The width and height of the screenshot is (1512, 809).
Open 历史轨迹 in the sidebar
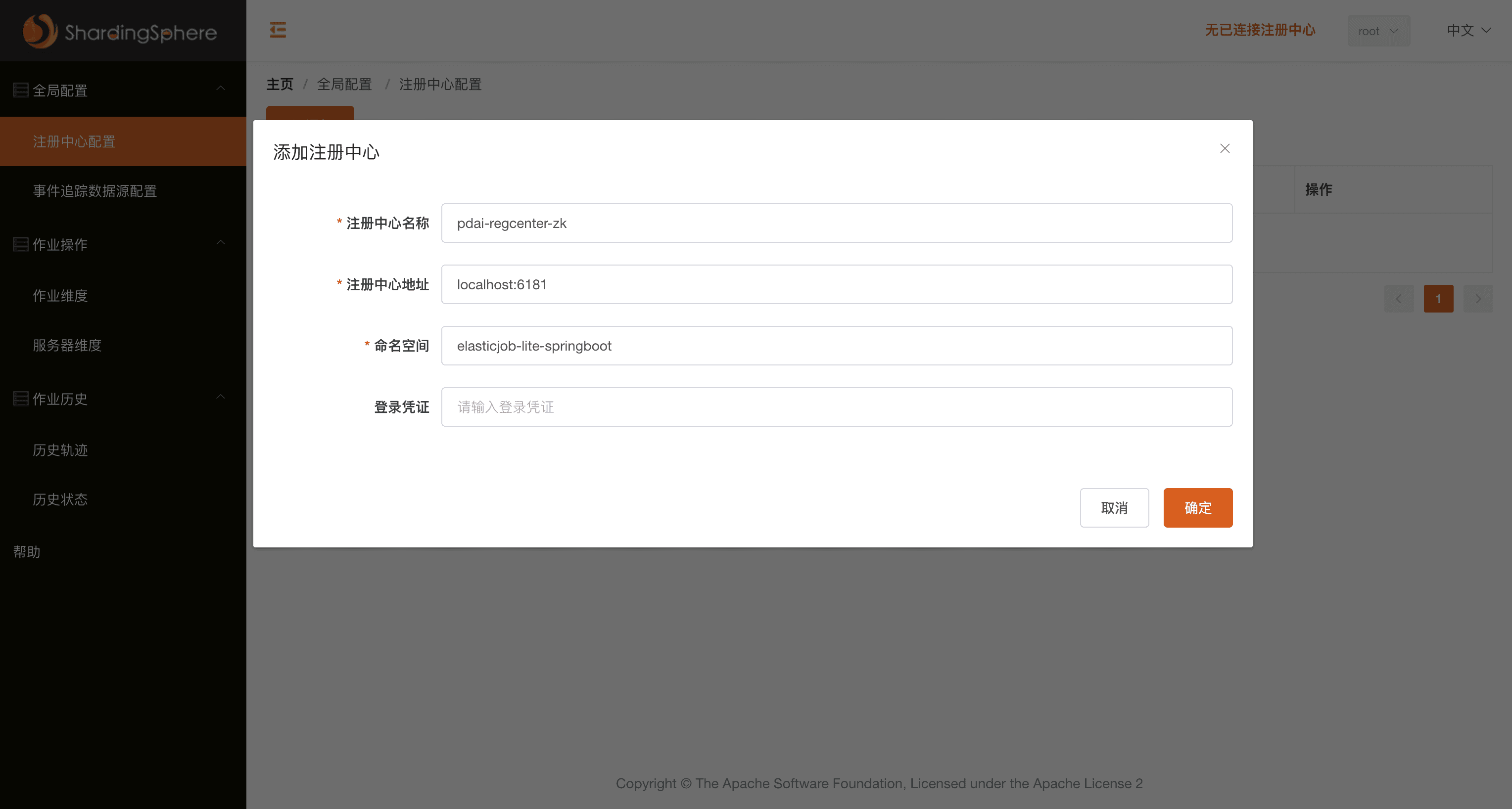point(60,450)
